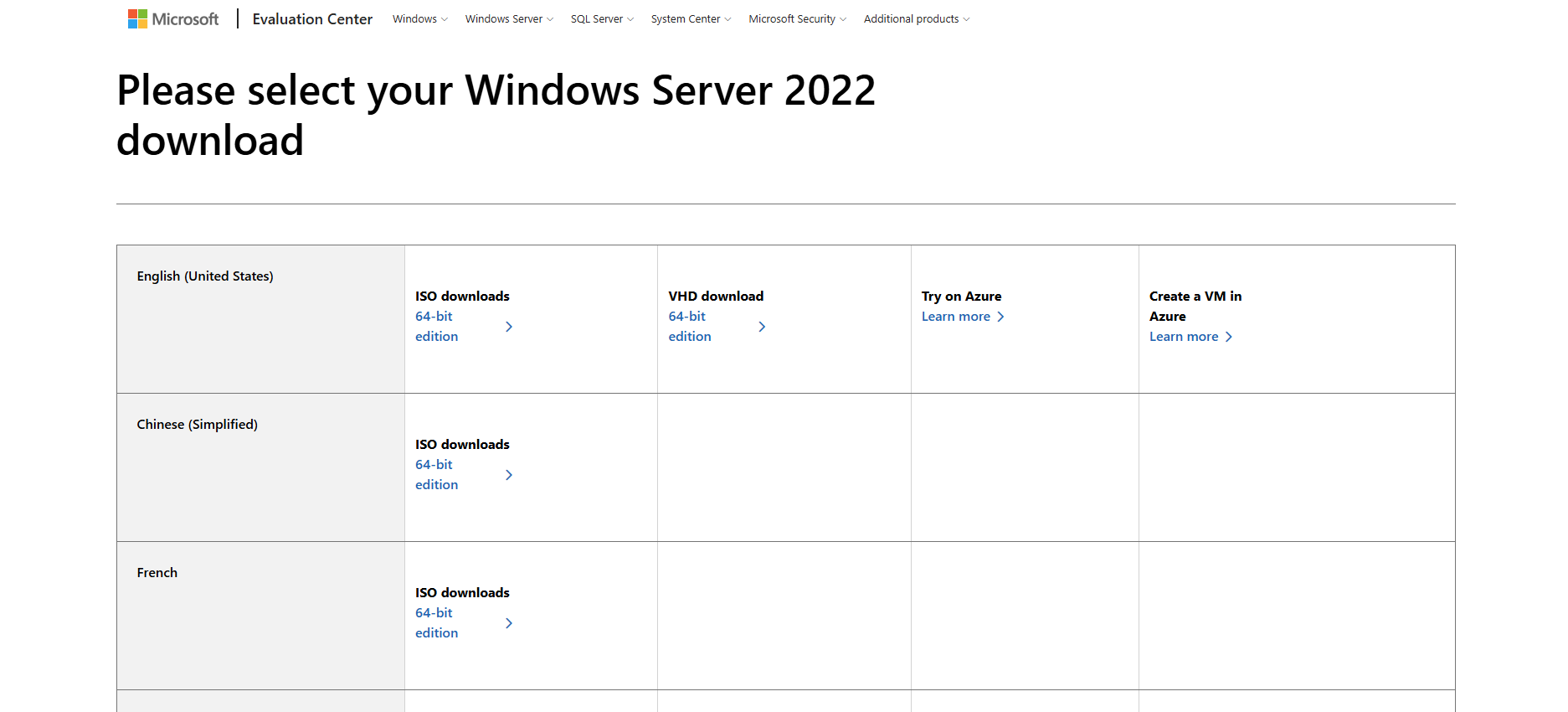Click the chevron next to Windows
This screenshot has width=1568, height=712.
(x=445, y=19)
